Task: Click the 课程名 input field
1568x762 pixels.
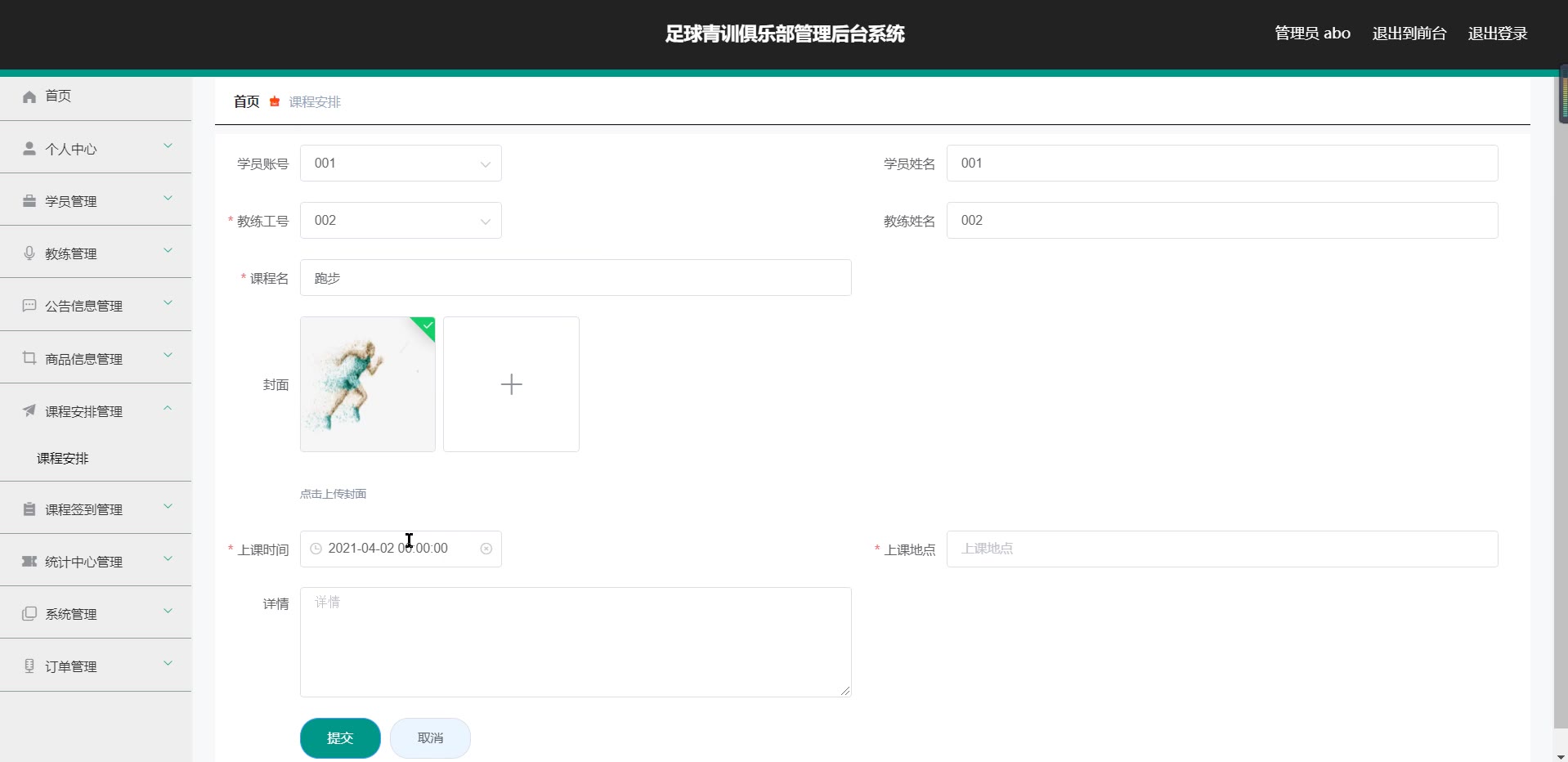Action: [x=576, y=278]
